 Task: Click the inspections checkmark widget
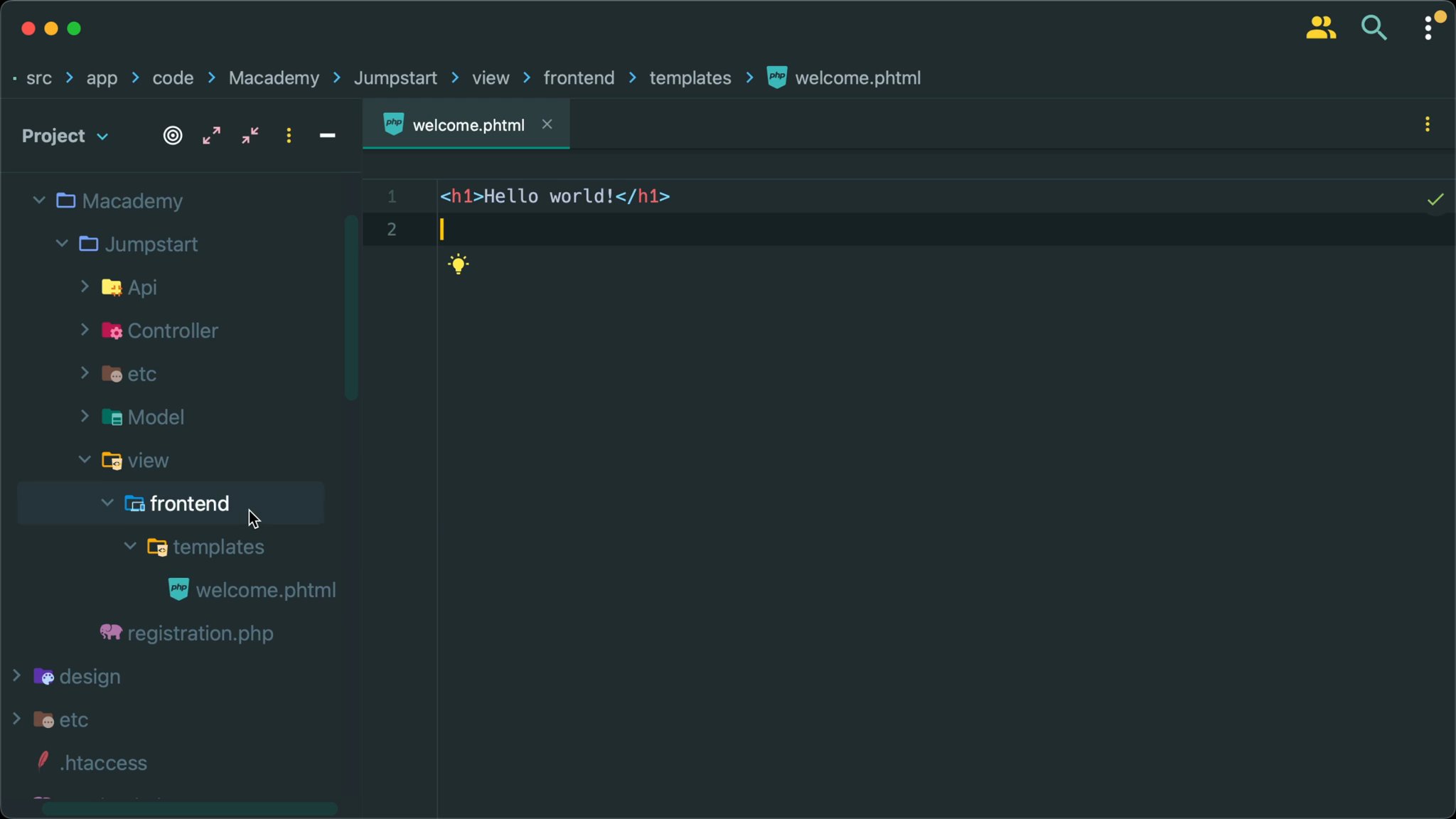[1435, 199]
